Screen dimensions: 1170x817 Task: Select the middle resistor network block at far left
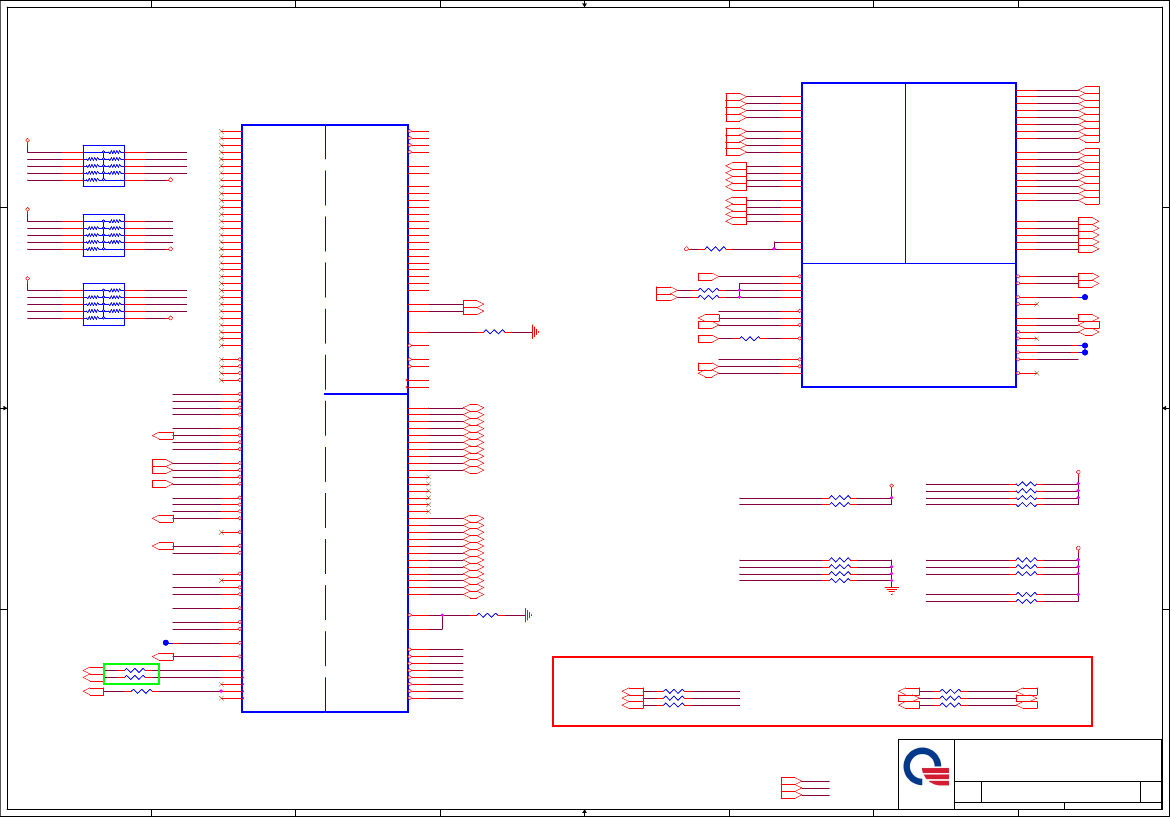point(104,235)
